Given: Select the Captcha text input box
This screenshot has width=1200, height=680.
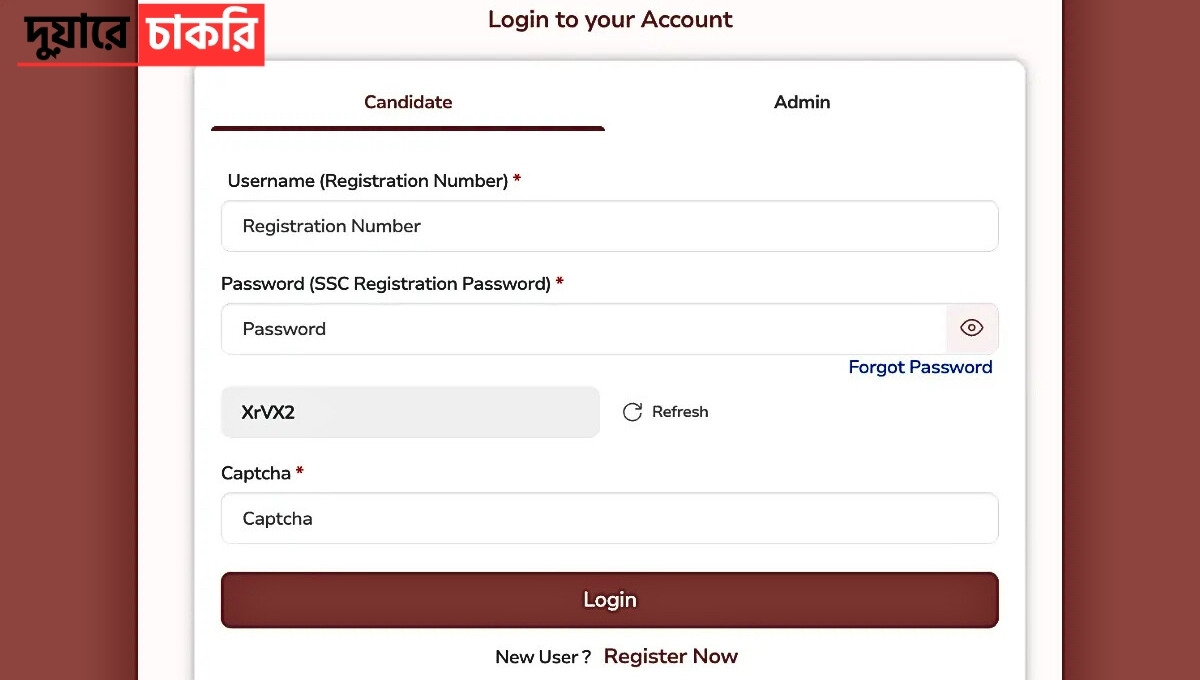Looking at the screenshot, I should pos(609,518).
